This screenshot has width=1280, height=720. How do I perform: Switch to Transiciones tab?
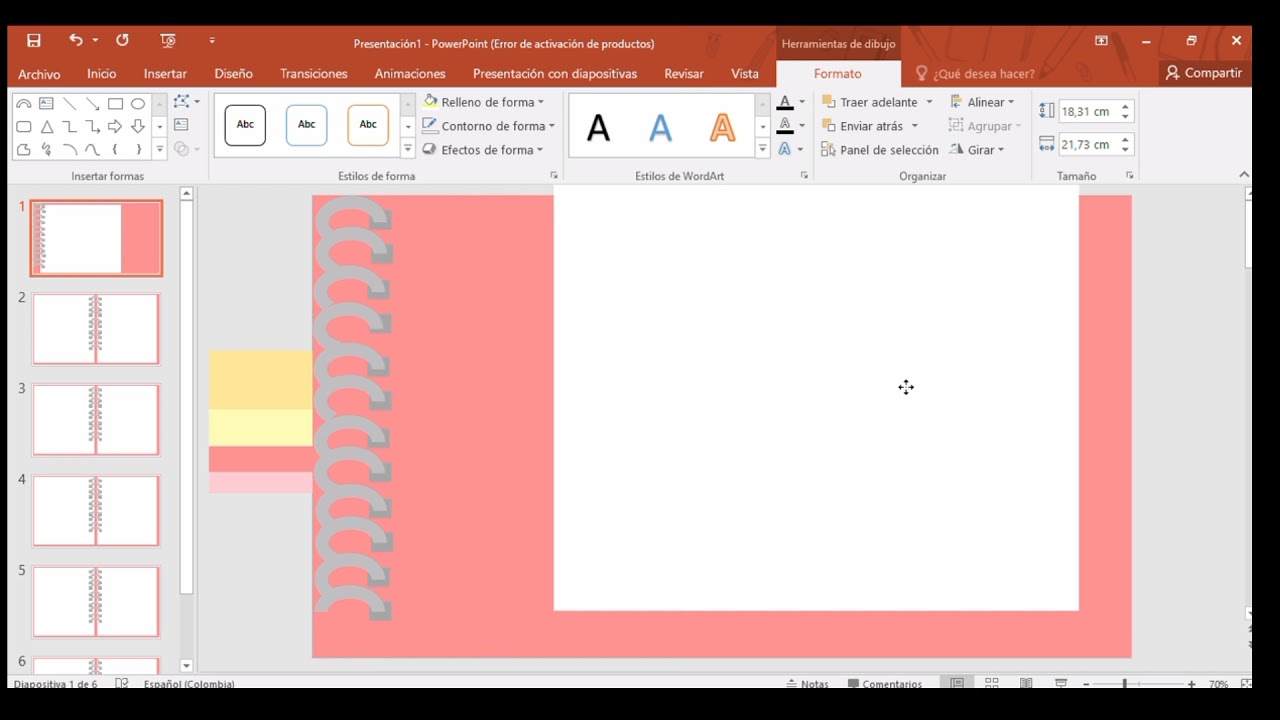tap(314, 74)
